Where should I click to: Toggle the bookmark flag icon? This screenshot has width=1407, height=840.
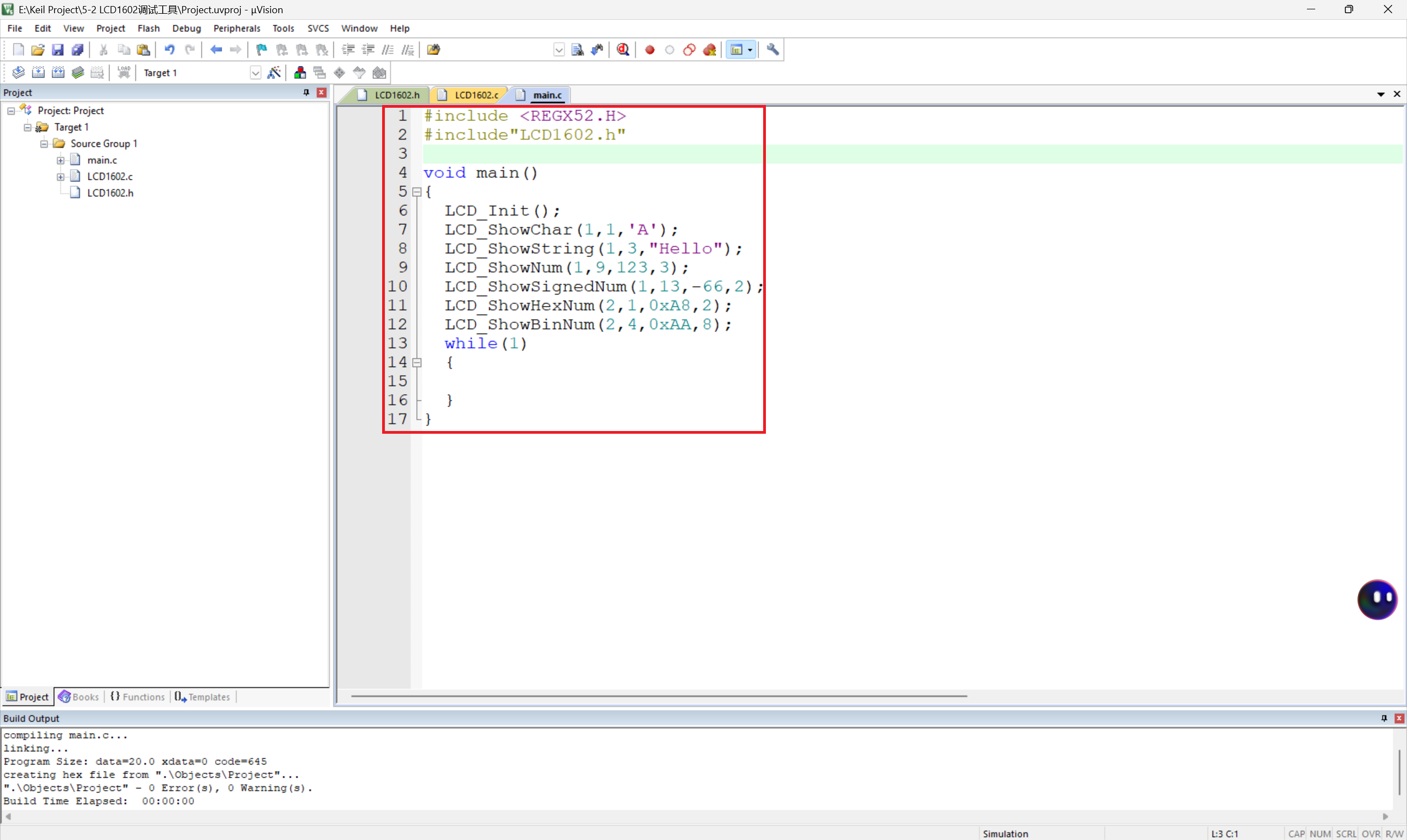click(262, 50)
